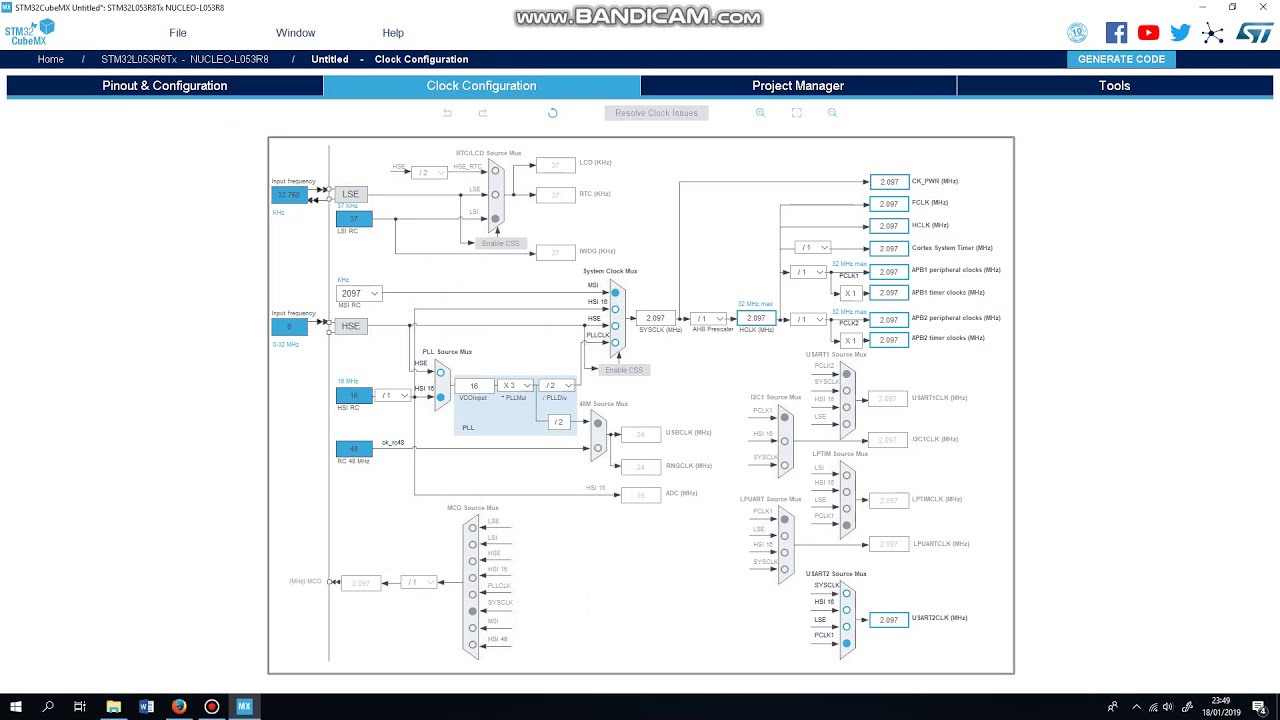Open the AHB Prescaler /1 dropdown
The height and width of the screenshot is (720, 1280).
708,319
